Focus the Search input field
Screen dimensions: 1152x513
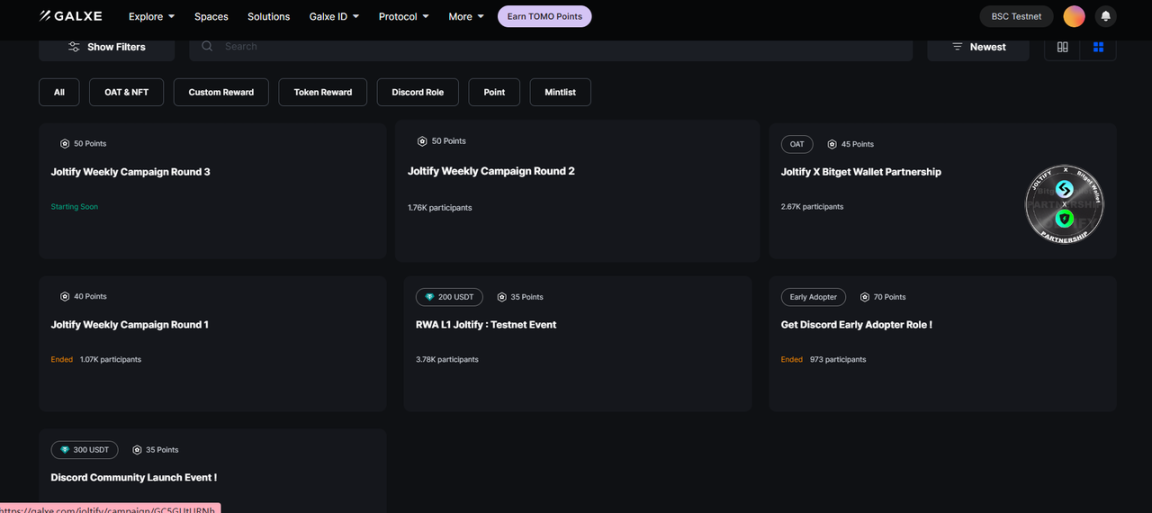click(551, 46)
